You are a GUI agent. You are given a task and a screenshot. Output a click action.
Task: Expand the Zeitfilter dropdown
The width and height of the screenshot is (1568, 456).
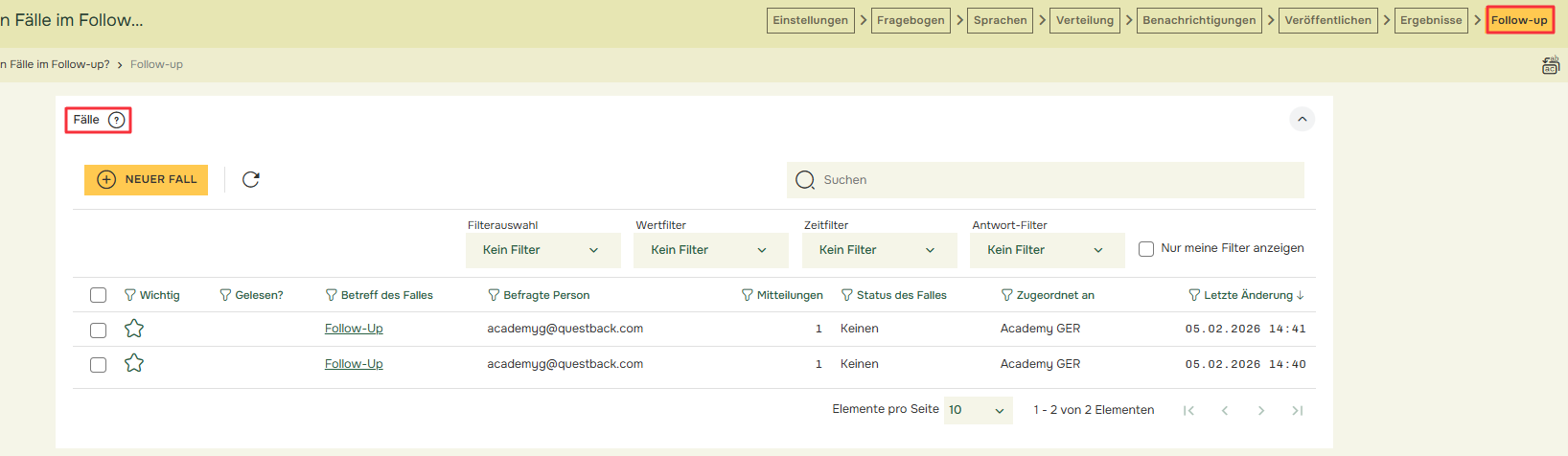[879, 250]
